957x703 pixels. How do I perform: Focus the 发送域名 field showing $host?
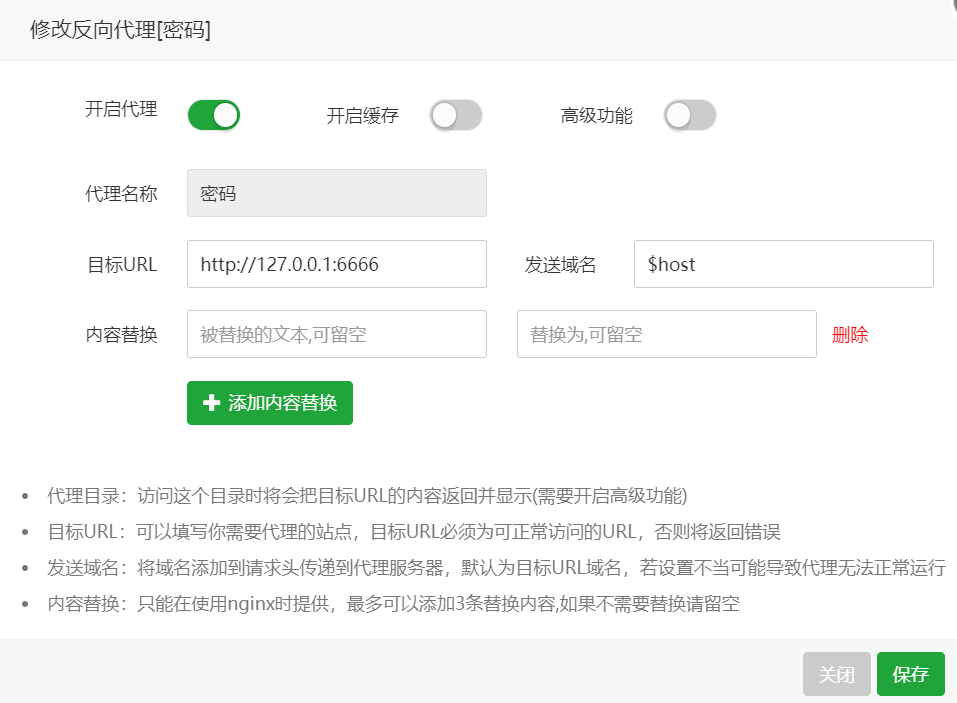(x=783, y=264)
